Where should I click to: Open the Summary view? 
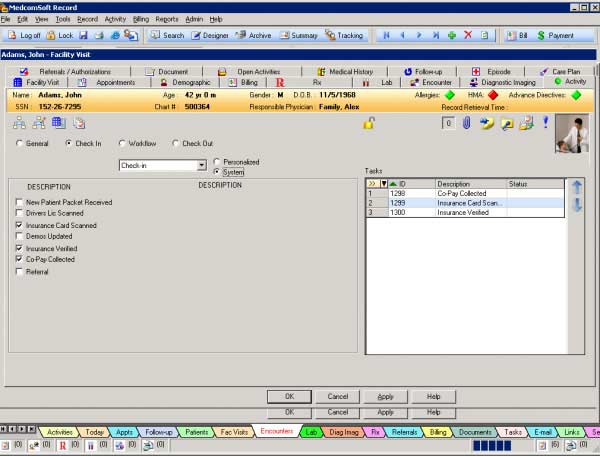point(299,36)
